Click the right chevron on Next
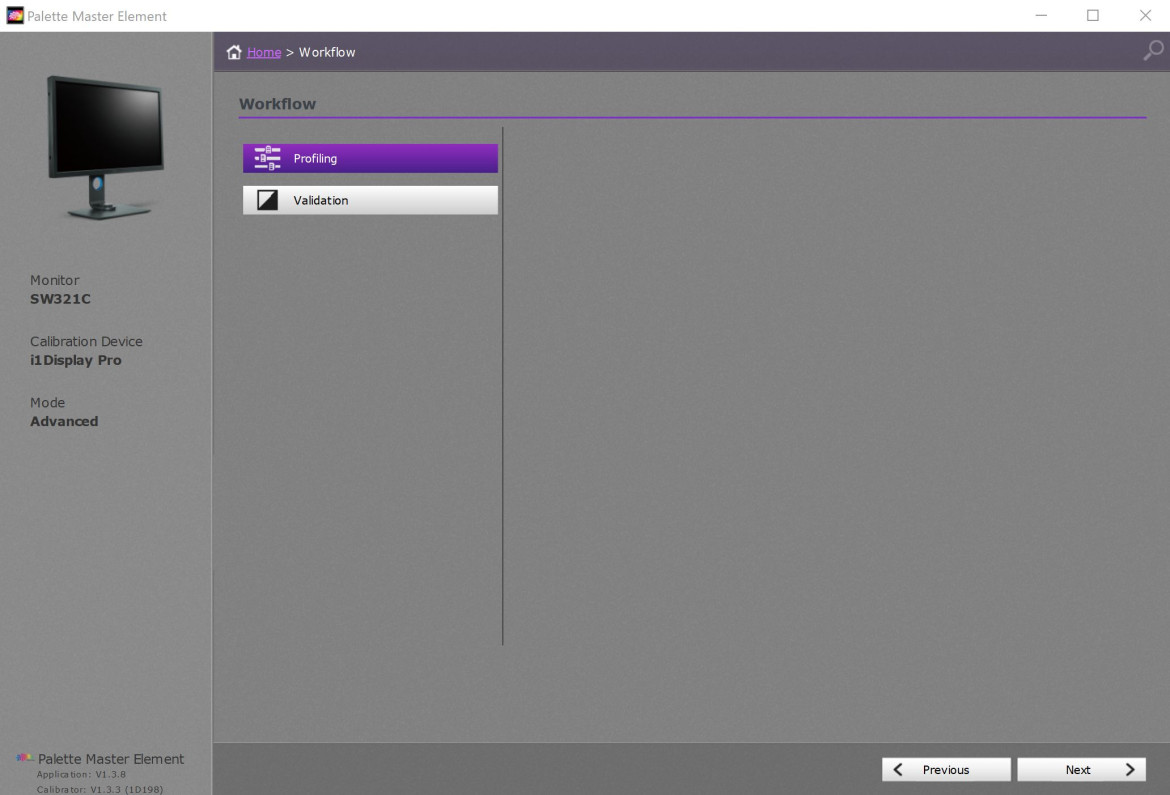Image resolution: width=1170 pixels, height=795 pixels. tap(1130, 770)
